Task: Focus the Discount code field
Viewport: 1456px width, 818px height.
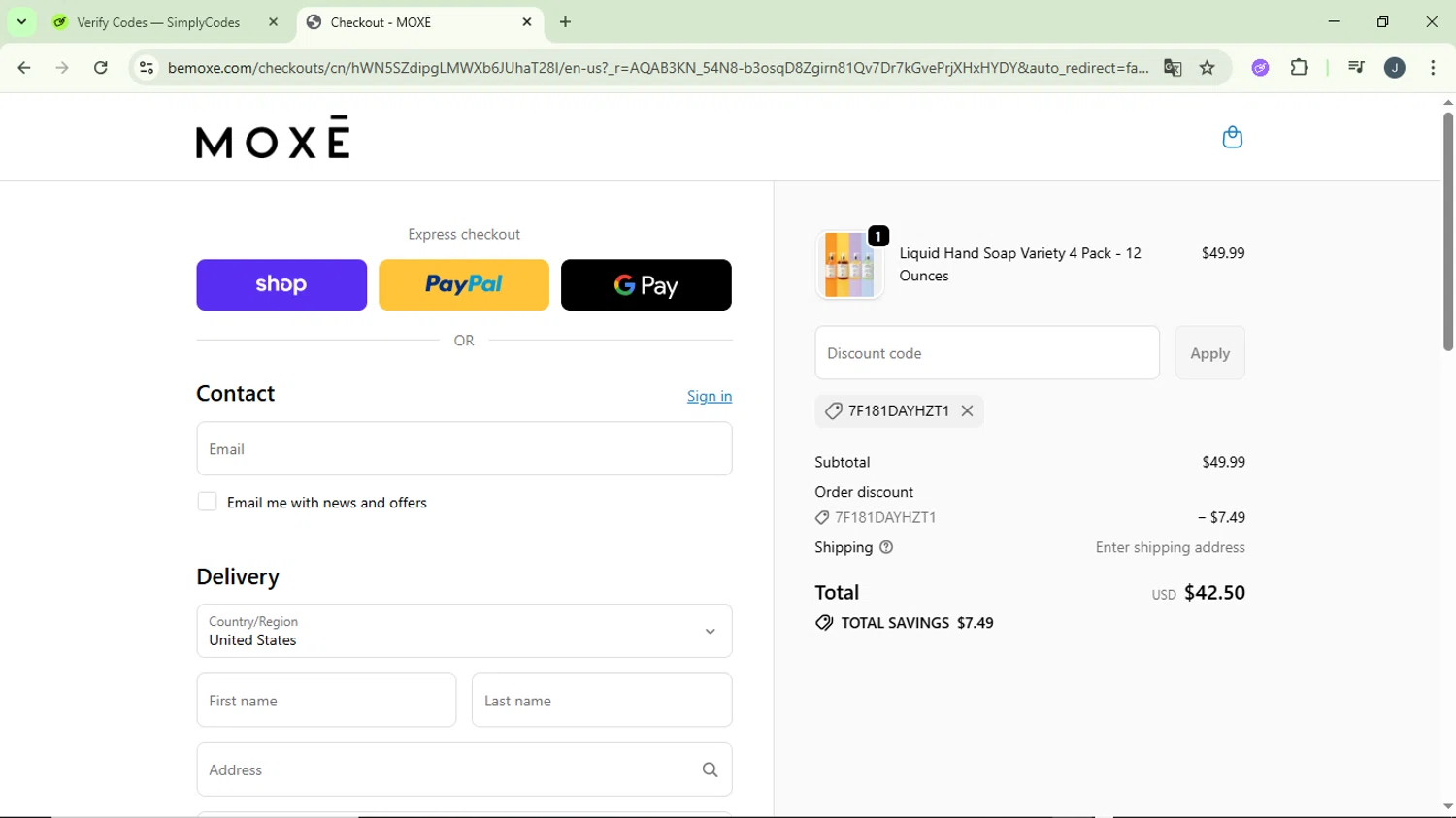Action: pyautogui.click(x=987, y=353)
